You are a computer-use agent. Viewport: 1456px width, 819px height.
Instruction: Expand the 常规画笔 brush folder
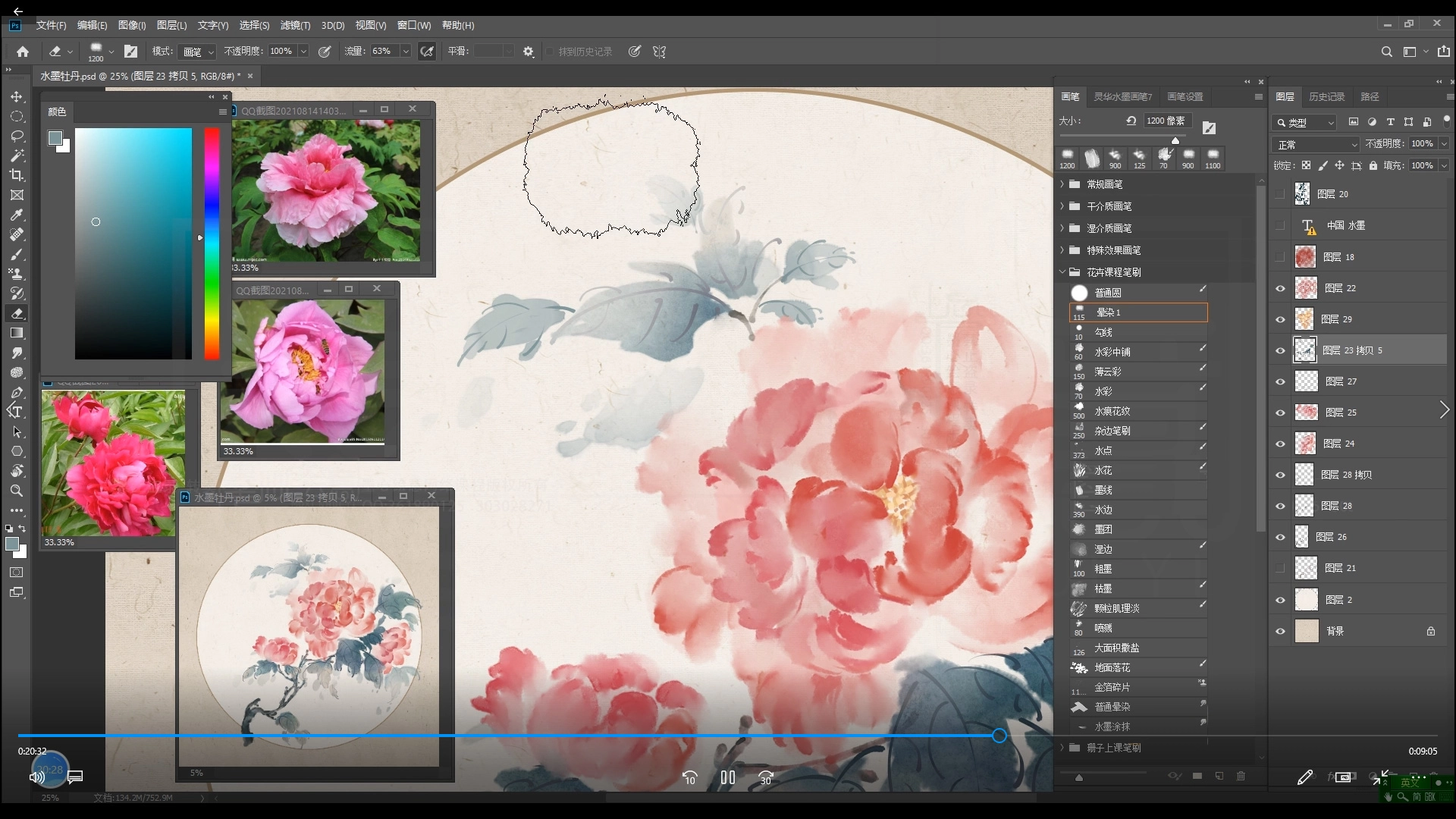1062,184
